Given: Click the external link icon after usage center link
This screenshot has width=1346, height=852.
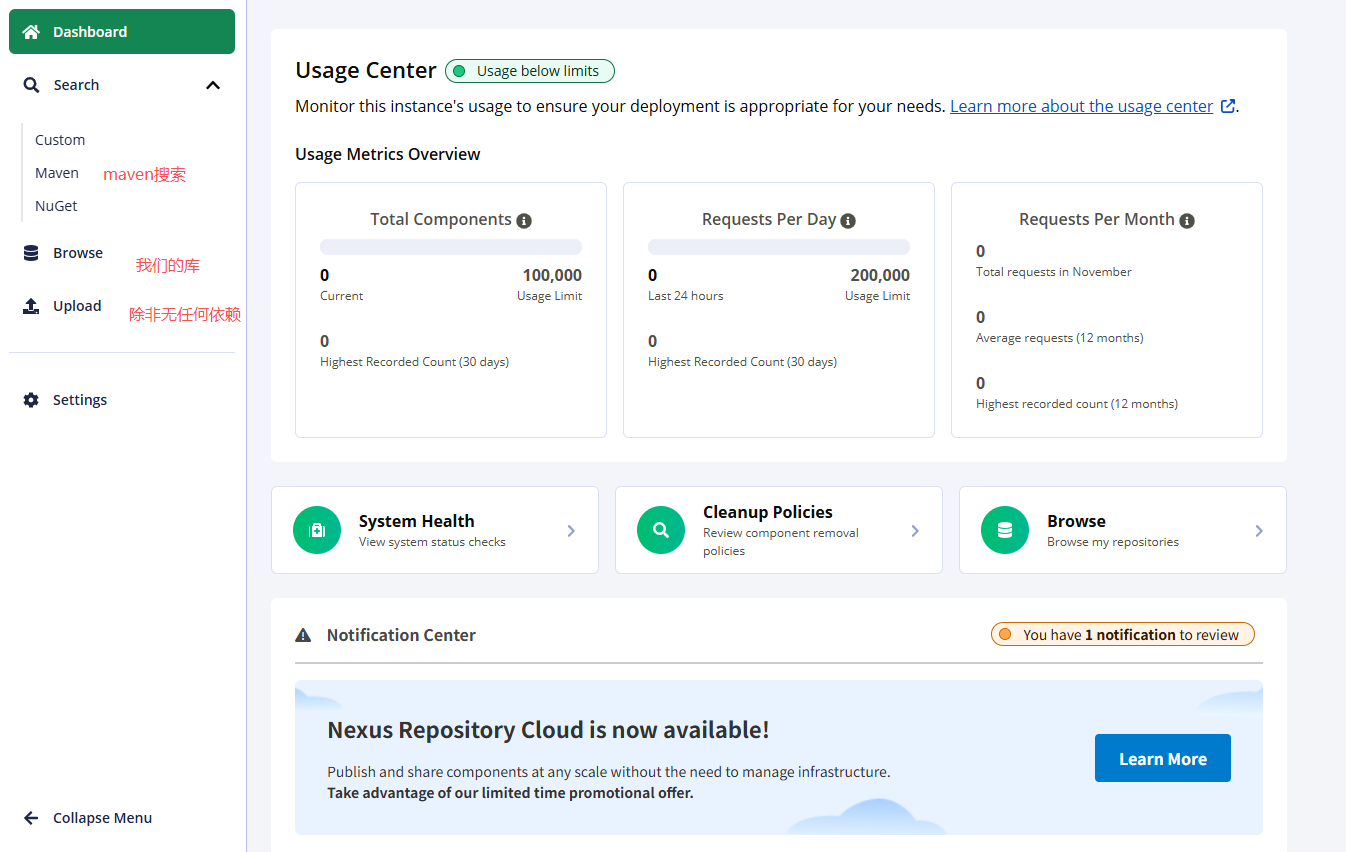Looking at the screenshot, I should [1228, 106].
